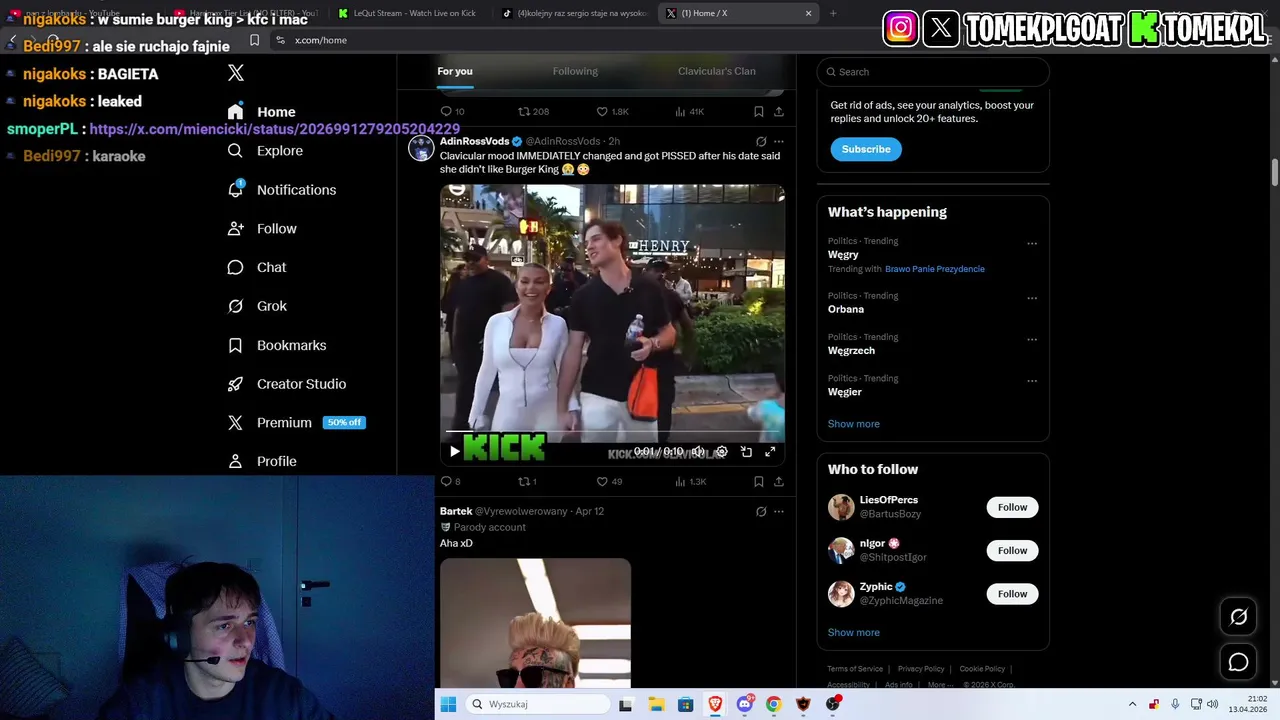
Task: Like the AdinRossVods post with 49 likes
Action: [609, 482]
